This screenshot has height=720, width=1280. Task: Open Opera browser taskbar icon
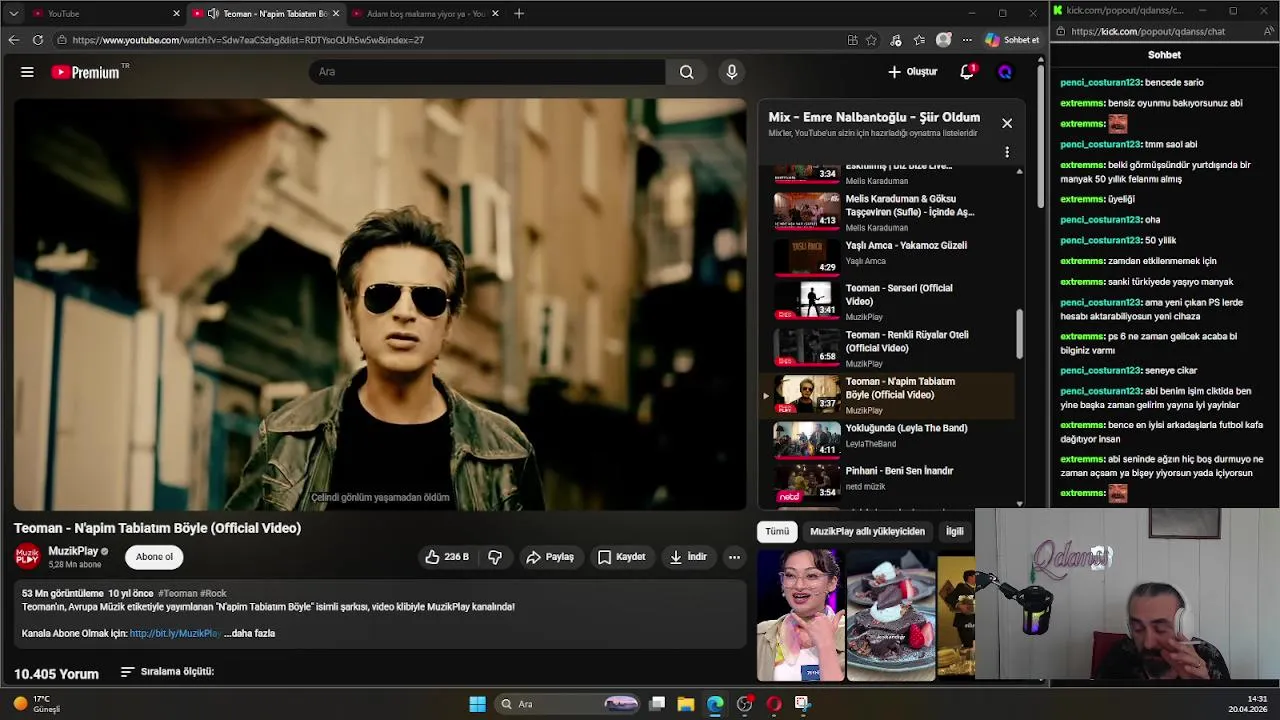(773, 704)
